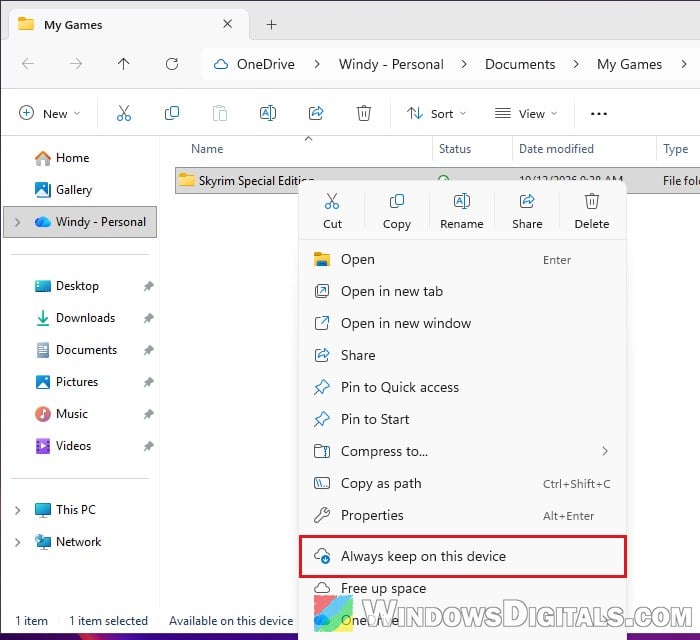Screen dimensions: 700x640
Task: Open the Sort dropdown menu
Action: pyautogui.click(x=437, y=113)
